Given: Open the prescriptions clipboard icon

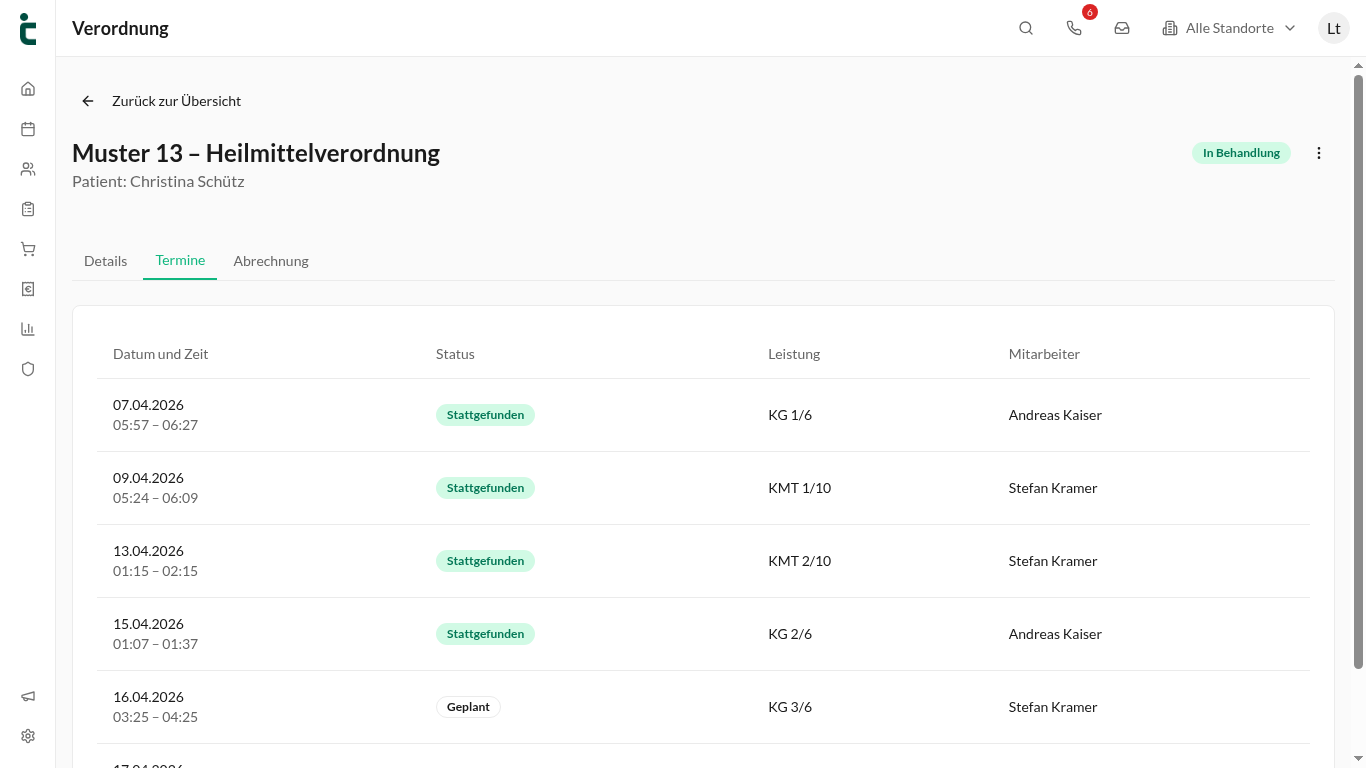Looking at the screenshot, I should coord(28,209).
